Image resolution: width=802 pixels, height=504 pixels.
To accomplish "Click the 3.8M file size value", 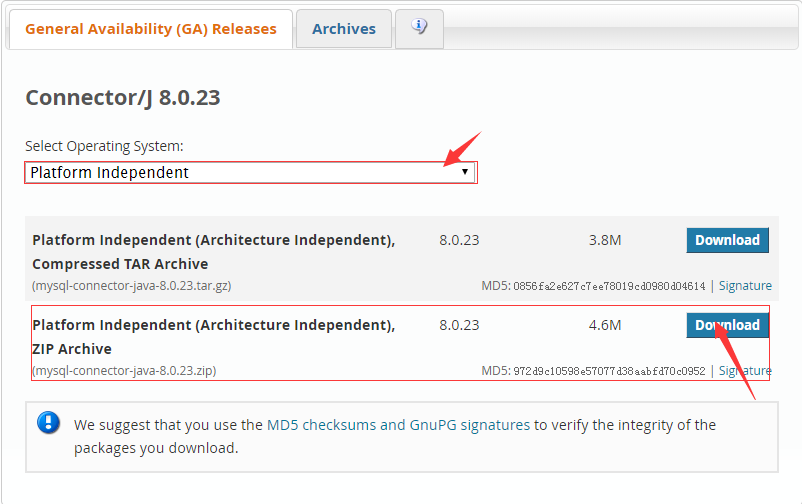I will tap(605, 240).
